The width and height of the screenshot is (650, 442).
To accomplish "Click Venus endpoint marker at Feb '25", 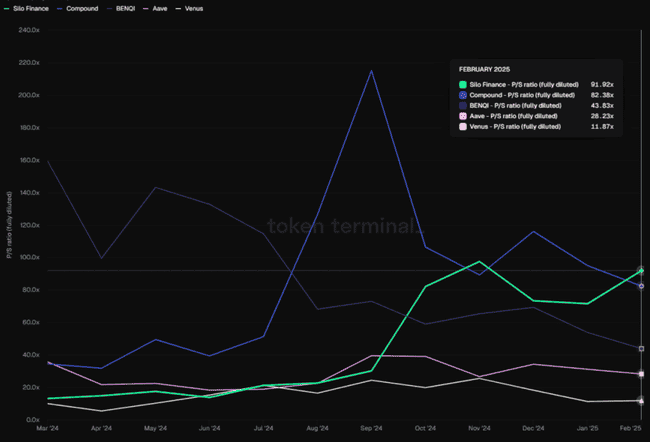I will coord(640,401).
